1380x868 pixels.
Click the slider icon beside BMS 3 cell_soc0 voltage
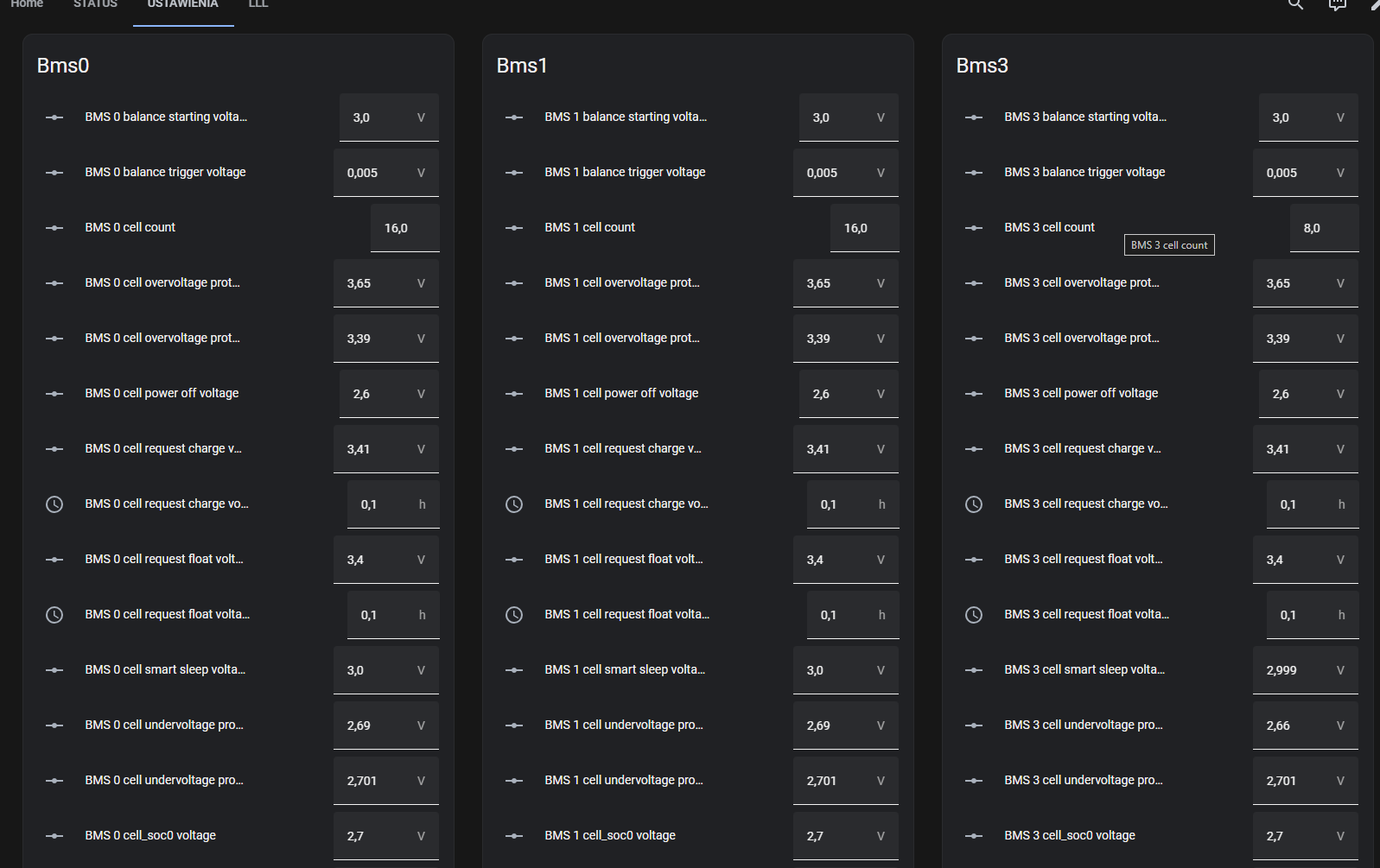[974, 836]
